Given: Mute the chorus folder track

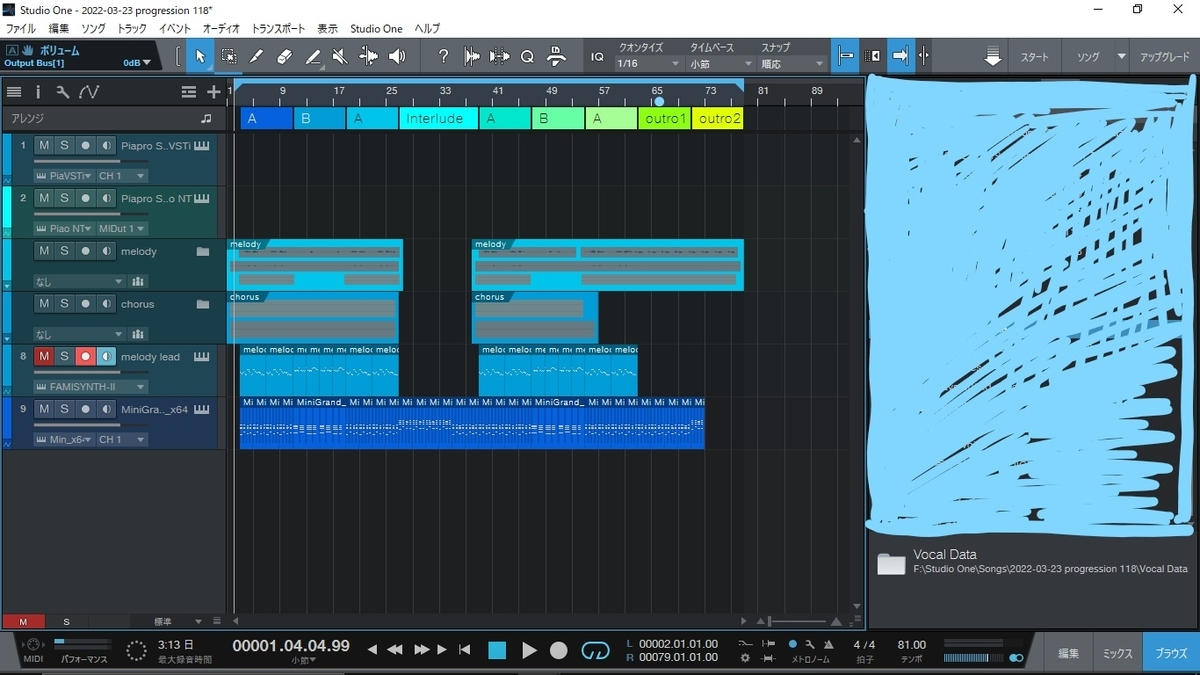Looking at the screenshot, I should [x=44, y=304].
